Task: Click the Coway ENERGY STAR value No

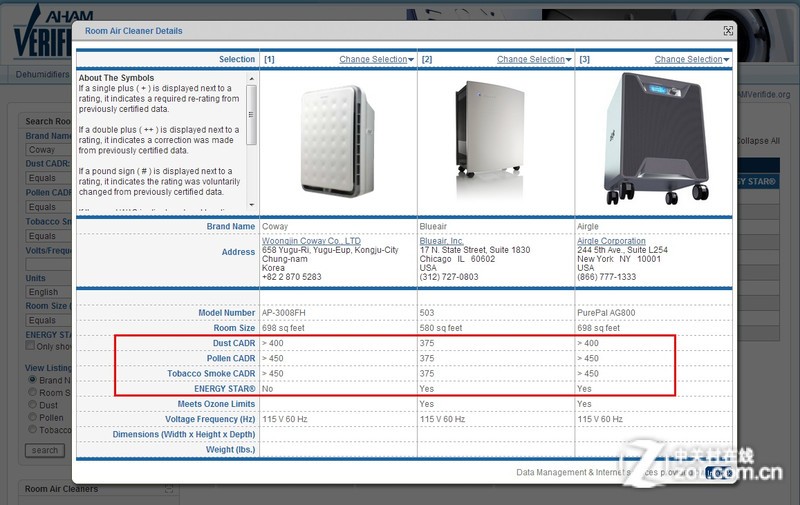Action: [267, 389]
